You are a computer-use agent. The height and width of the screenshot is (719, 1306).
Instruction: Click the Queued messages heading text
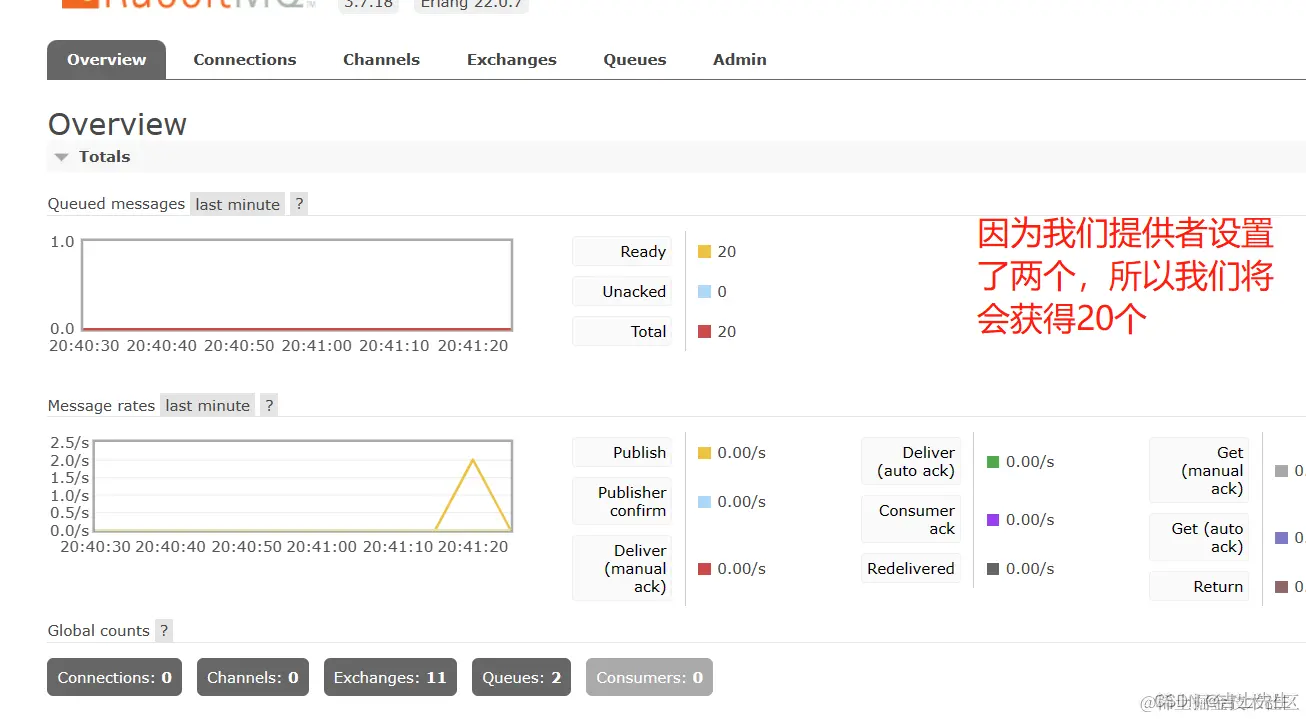(116, 204)
